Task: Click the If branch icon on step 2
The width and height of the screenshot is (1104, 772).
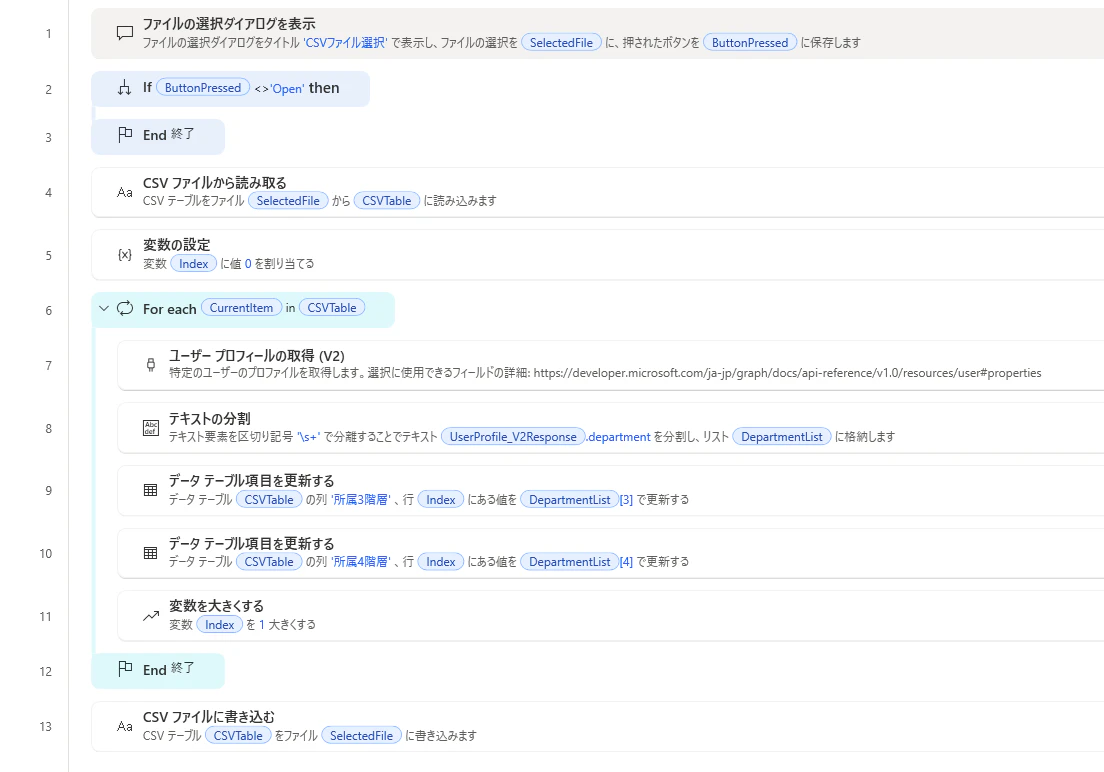Action: [125, 88]
